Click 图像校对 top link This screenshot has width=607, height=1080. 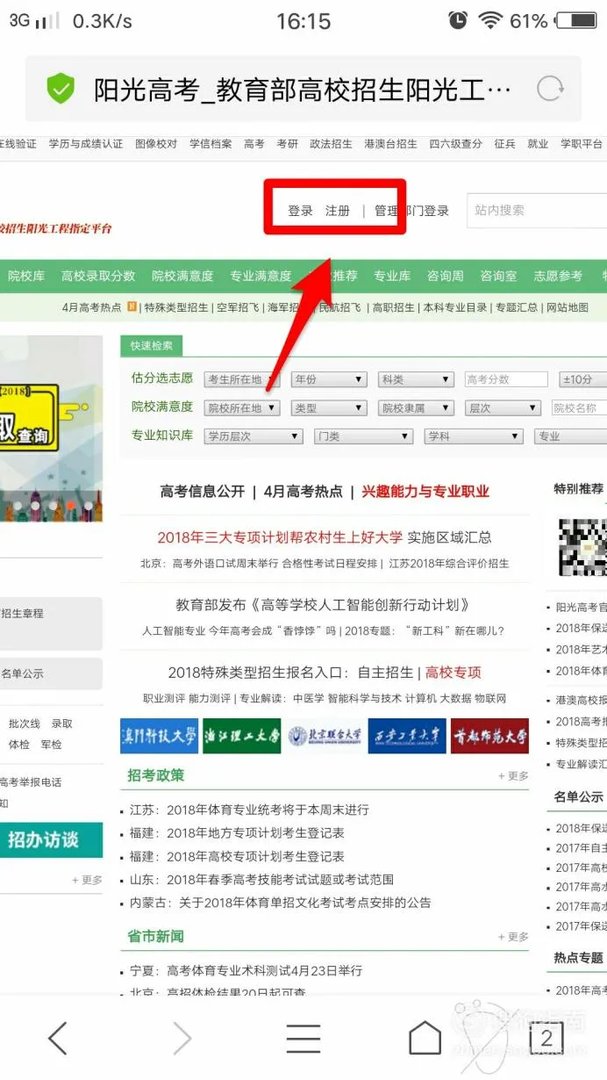156,144
